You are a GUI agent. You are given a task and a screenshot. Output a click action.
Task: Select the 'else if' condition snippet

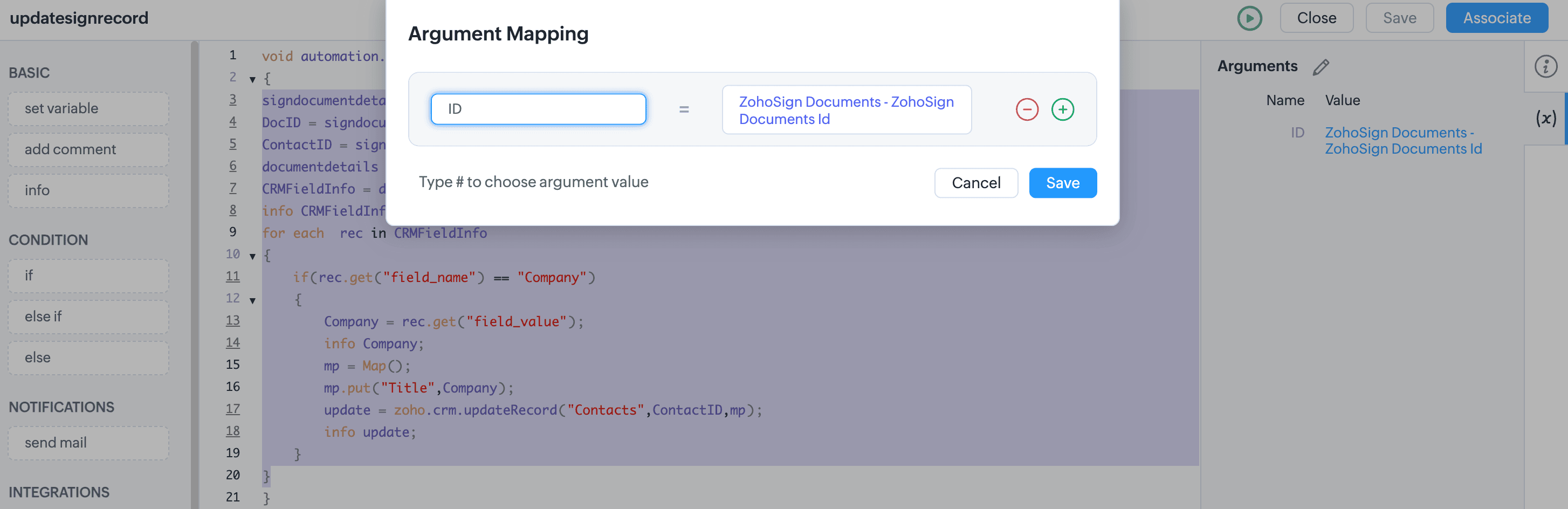point(88,317)
